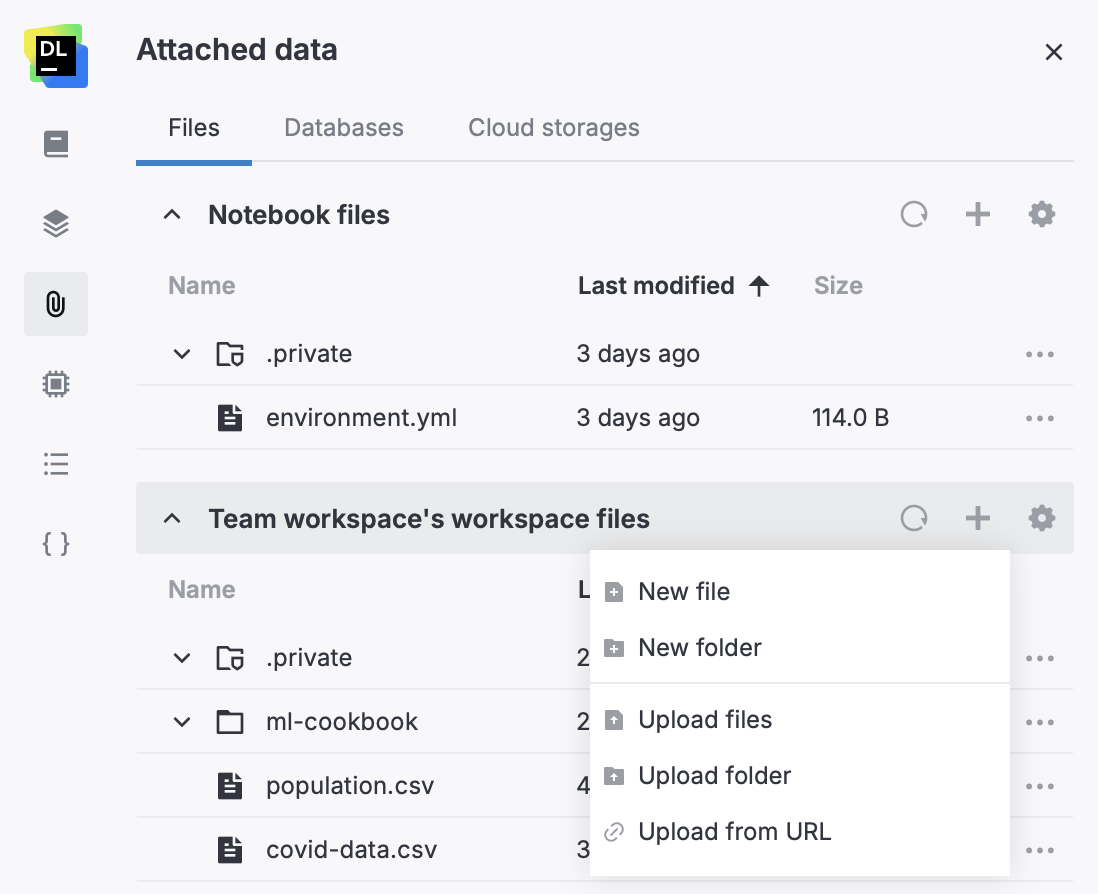
Task: Refresh Team workspace's workspace files
Action: (x=913, y=518)
